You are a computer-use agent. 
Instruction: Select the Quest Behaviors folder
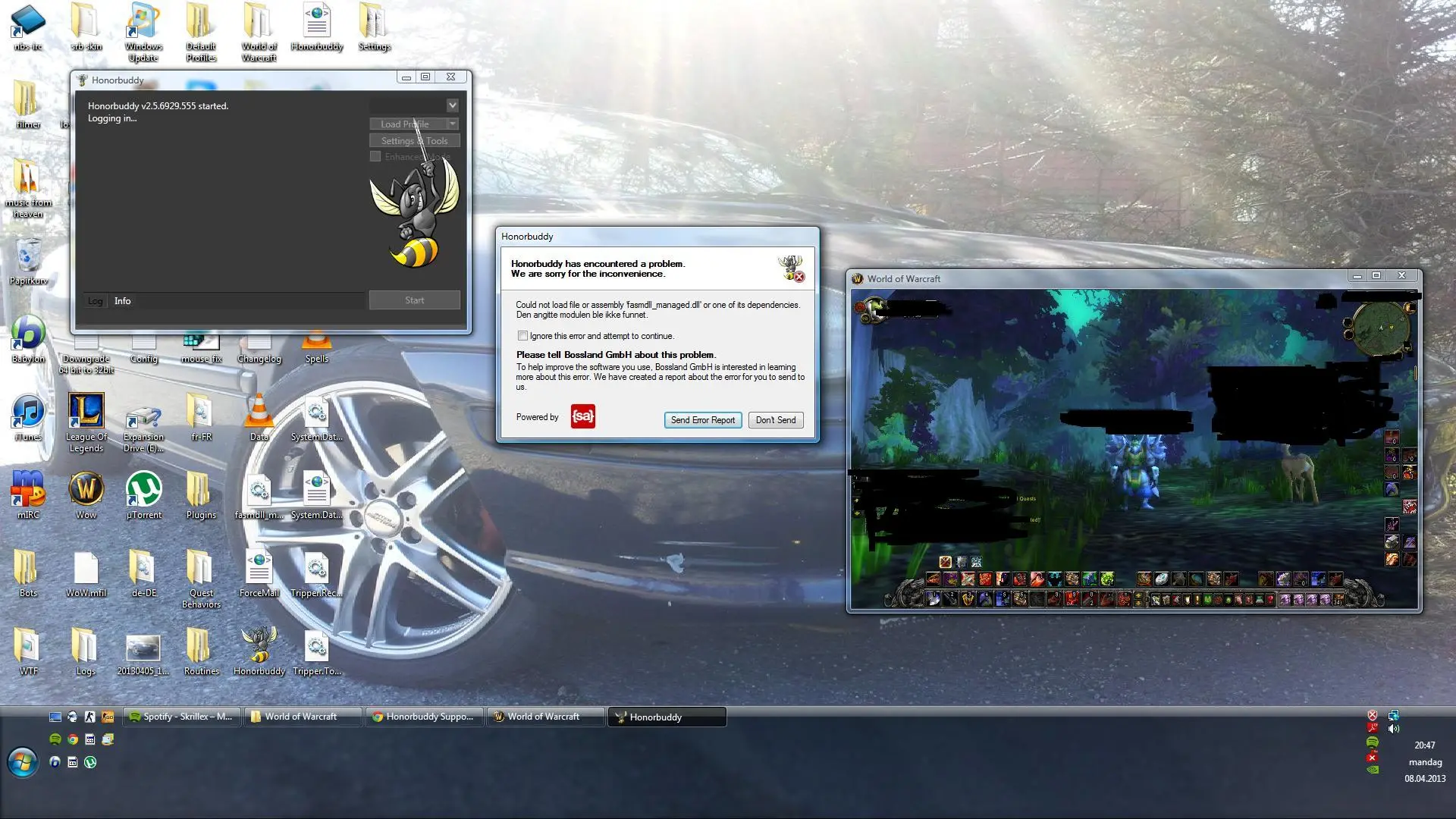201,579
